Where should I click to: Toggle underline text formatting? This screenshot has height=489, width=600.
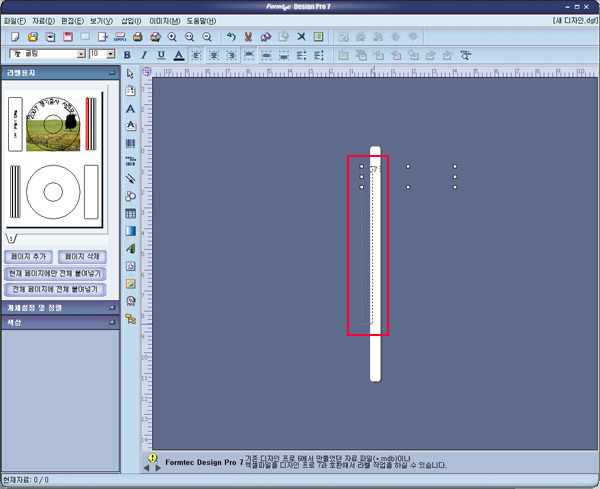(x=160, y=55)
